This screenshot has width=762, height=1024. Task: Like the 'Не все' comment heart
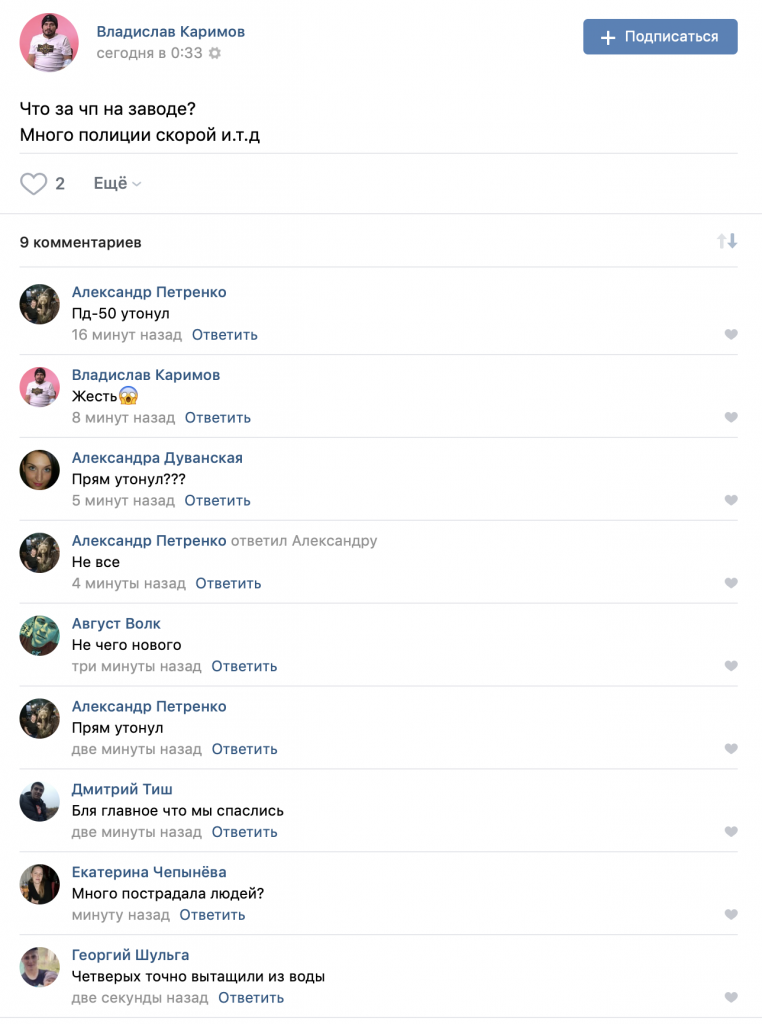pos(731,583)
